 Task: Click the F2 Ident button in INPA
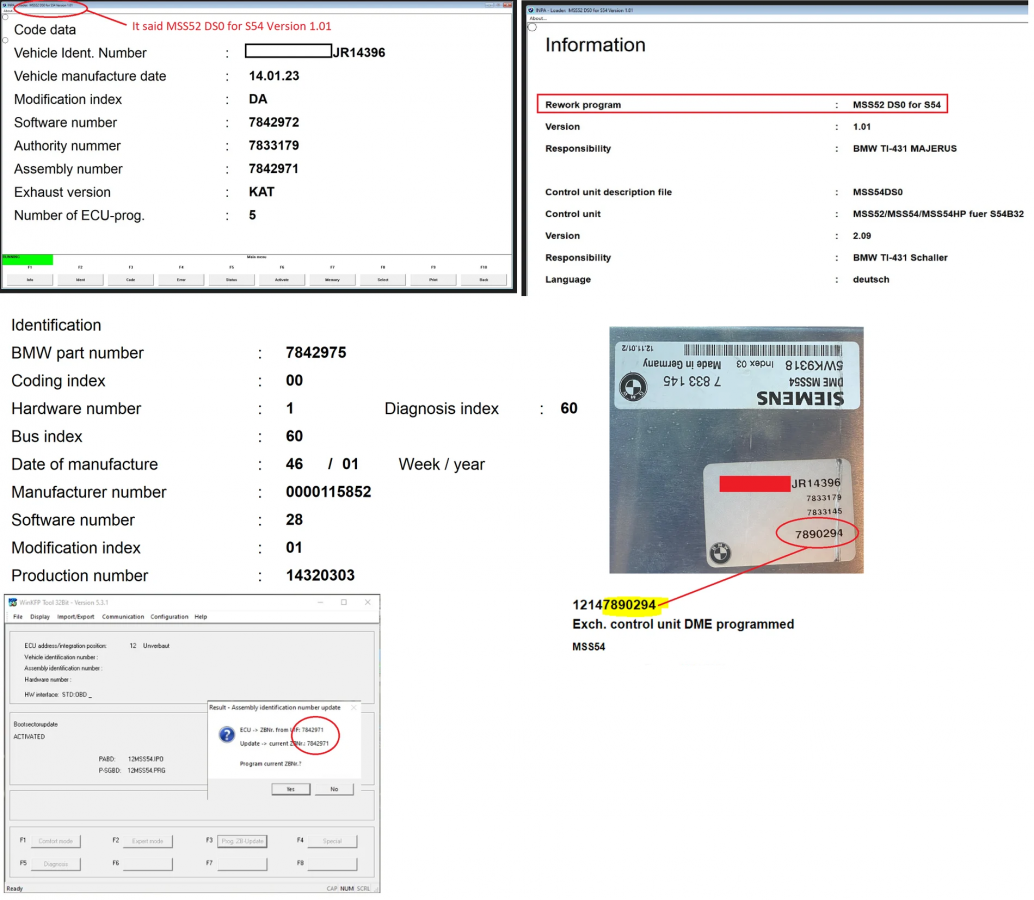pos(80,280)
